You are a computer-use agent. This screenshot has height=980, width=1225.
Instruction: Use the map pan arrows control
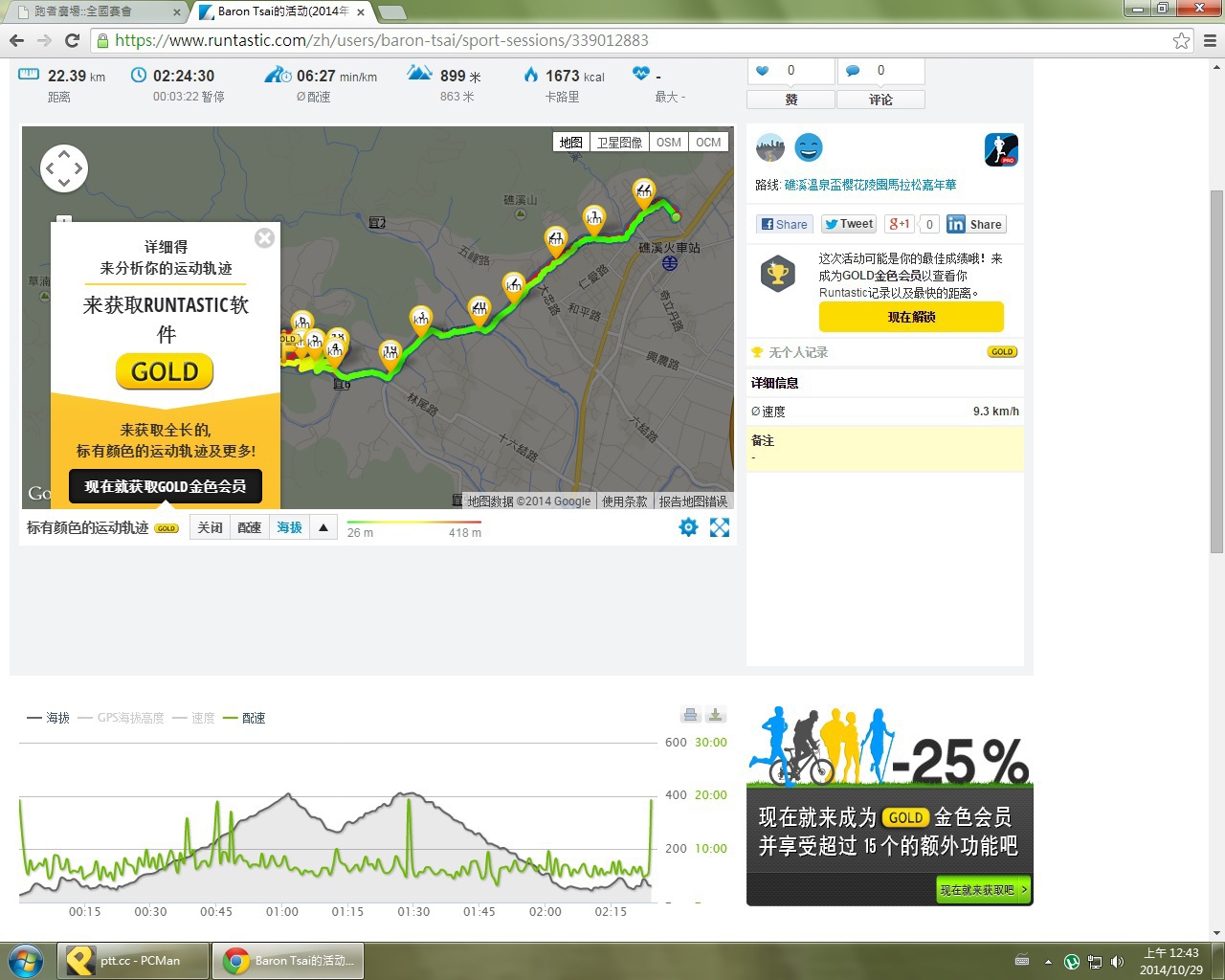click(x=64, y=168)
